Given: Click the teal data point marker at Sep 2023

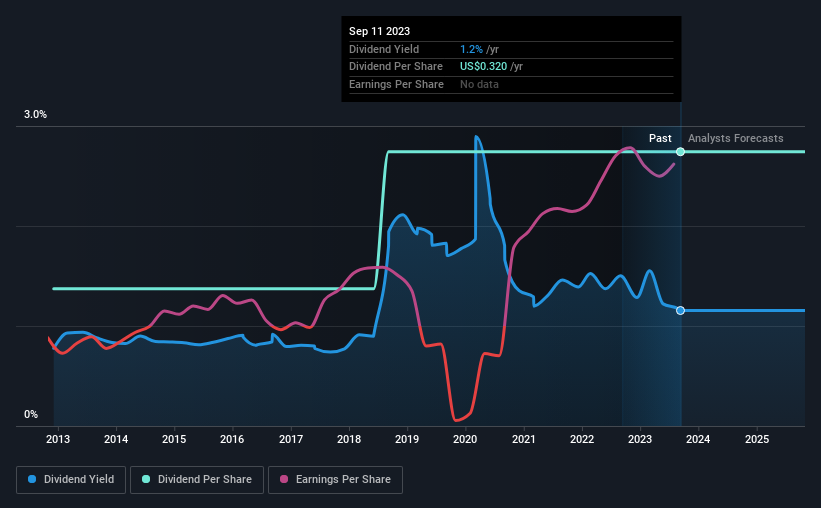Looking at the screenshot, I should click(x=680, y=152).
